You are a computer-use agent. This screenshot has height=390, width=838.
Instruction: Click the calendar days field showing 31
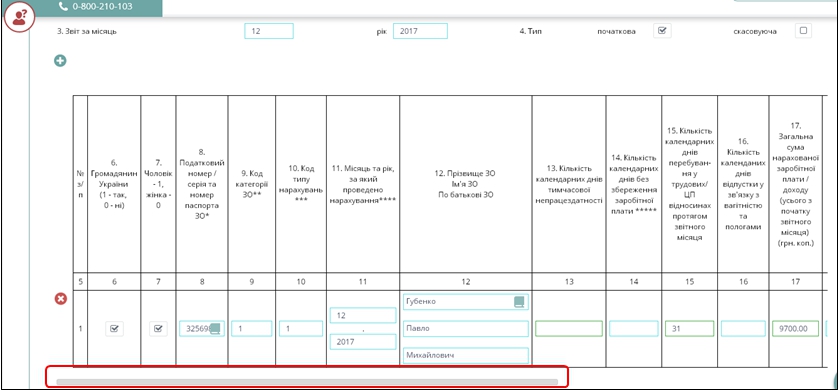[689, 329]
